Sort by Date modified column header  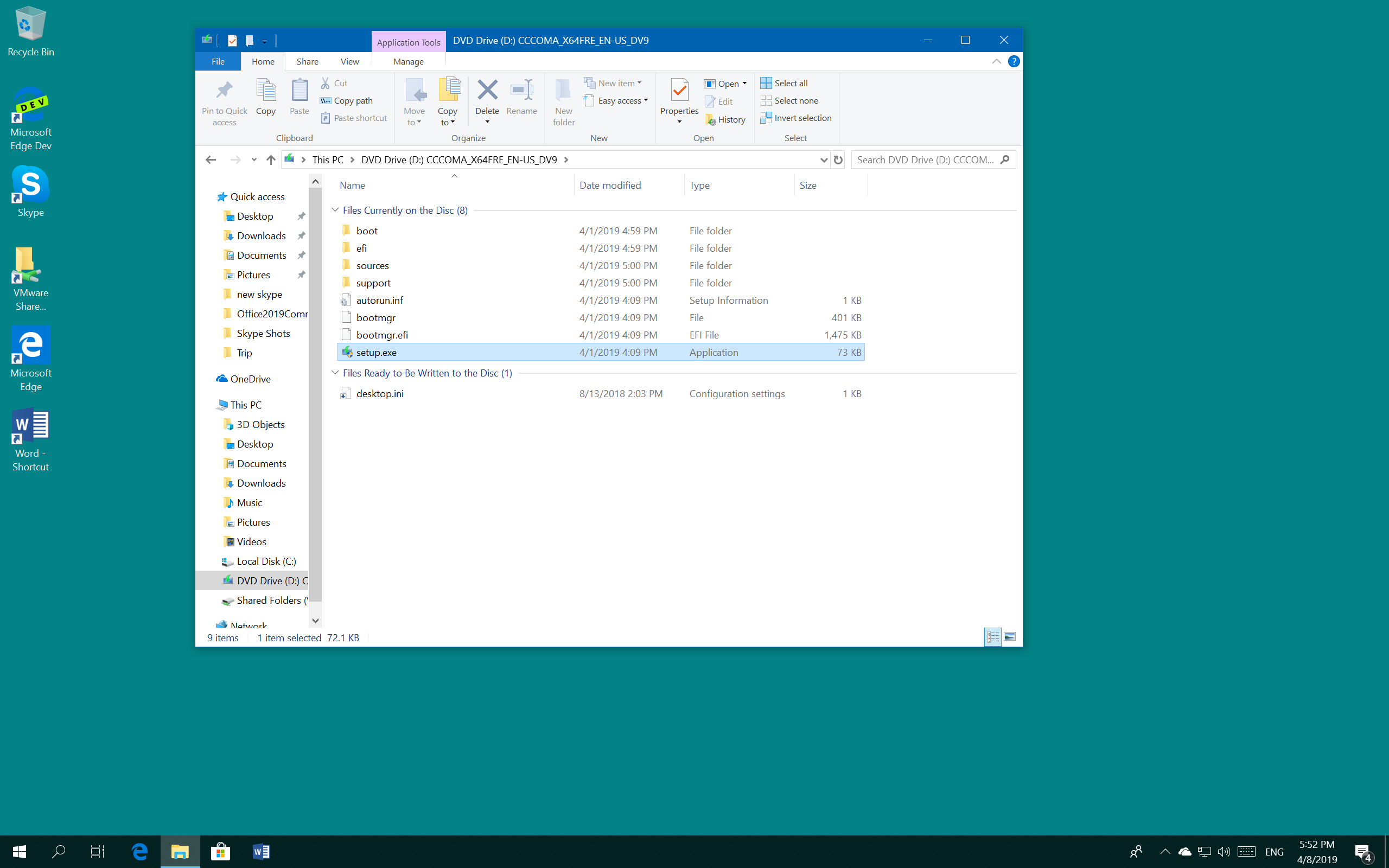pos(629,185)
